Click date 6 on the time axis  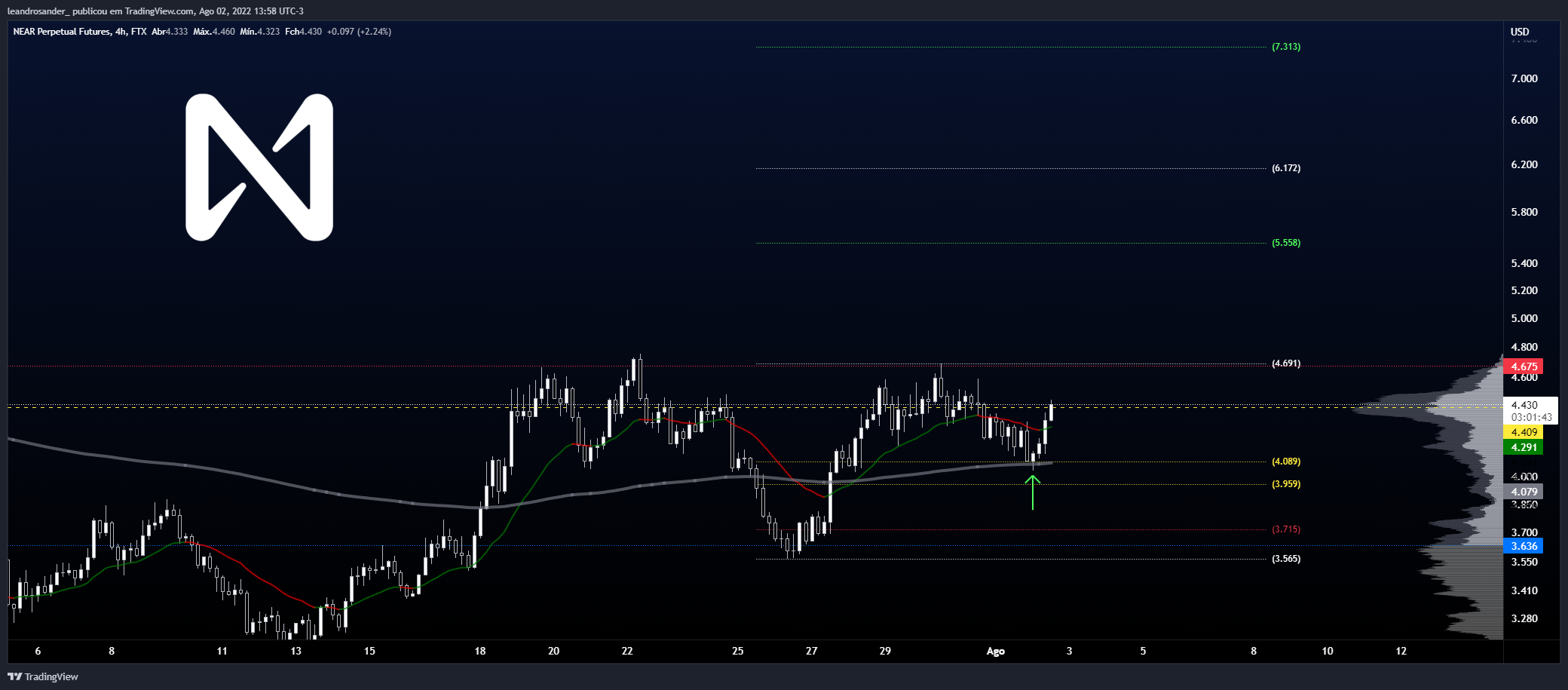[x=38, y=651]
